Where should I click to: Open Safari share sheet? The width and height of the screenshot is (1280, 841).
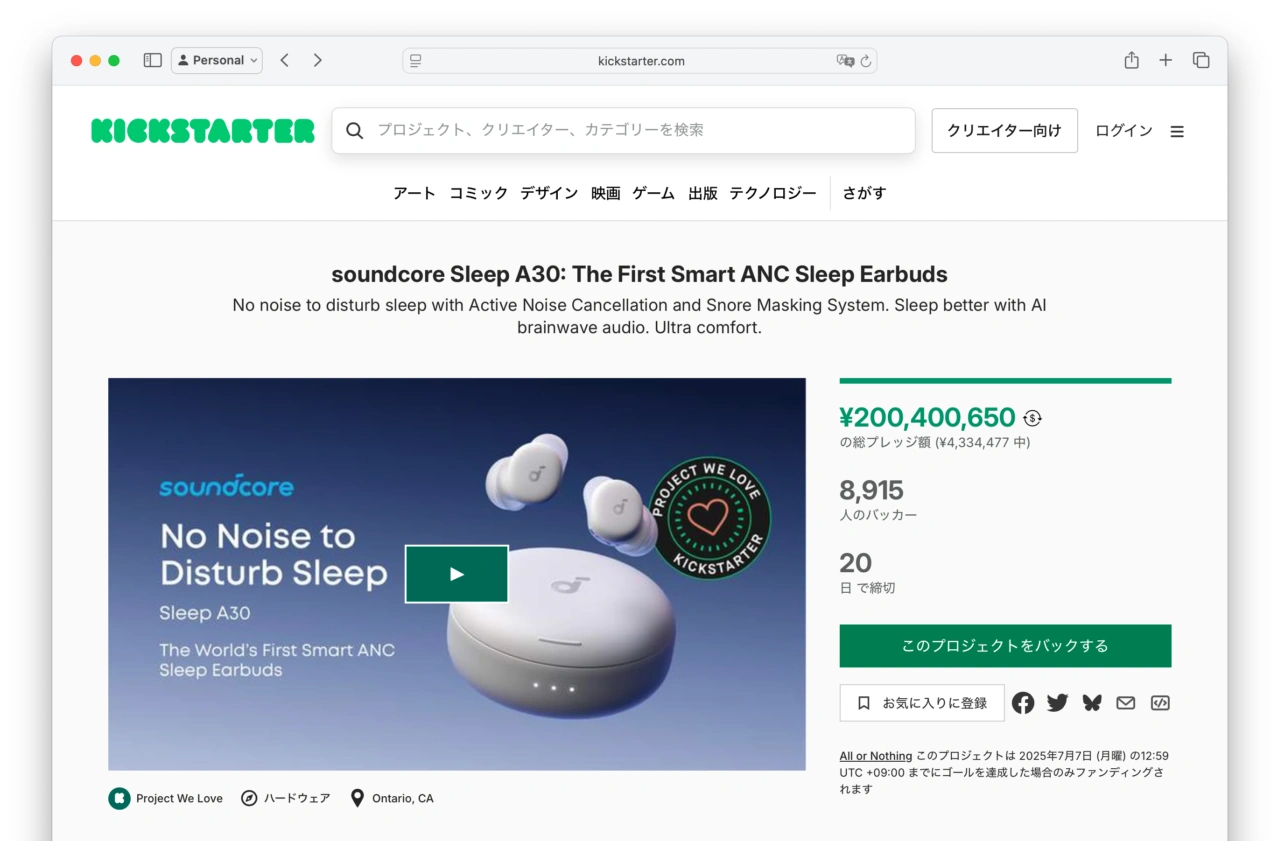pos(1131,60)
